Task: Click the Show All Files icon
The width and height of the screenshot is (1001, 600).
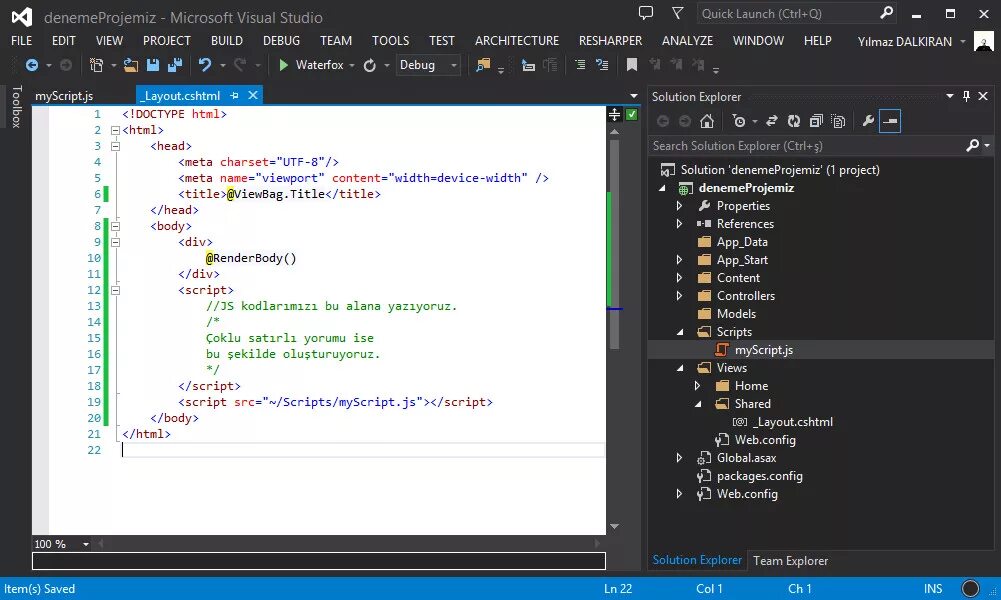Action: click(x=838, y=121)
